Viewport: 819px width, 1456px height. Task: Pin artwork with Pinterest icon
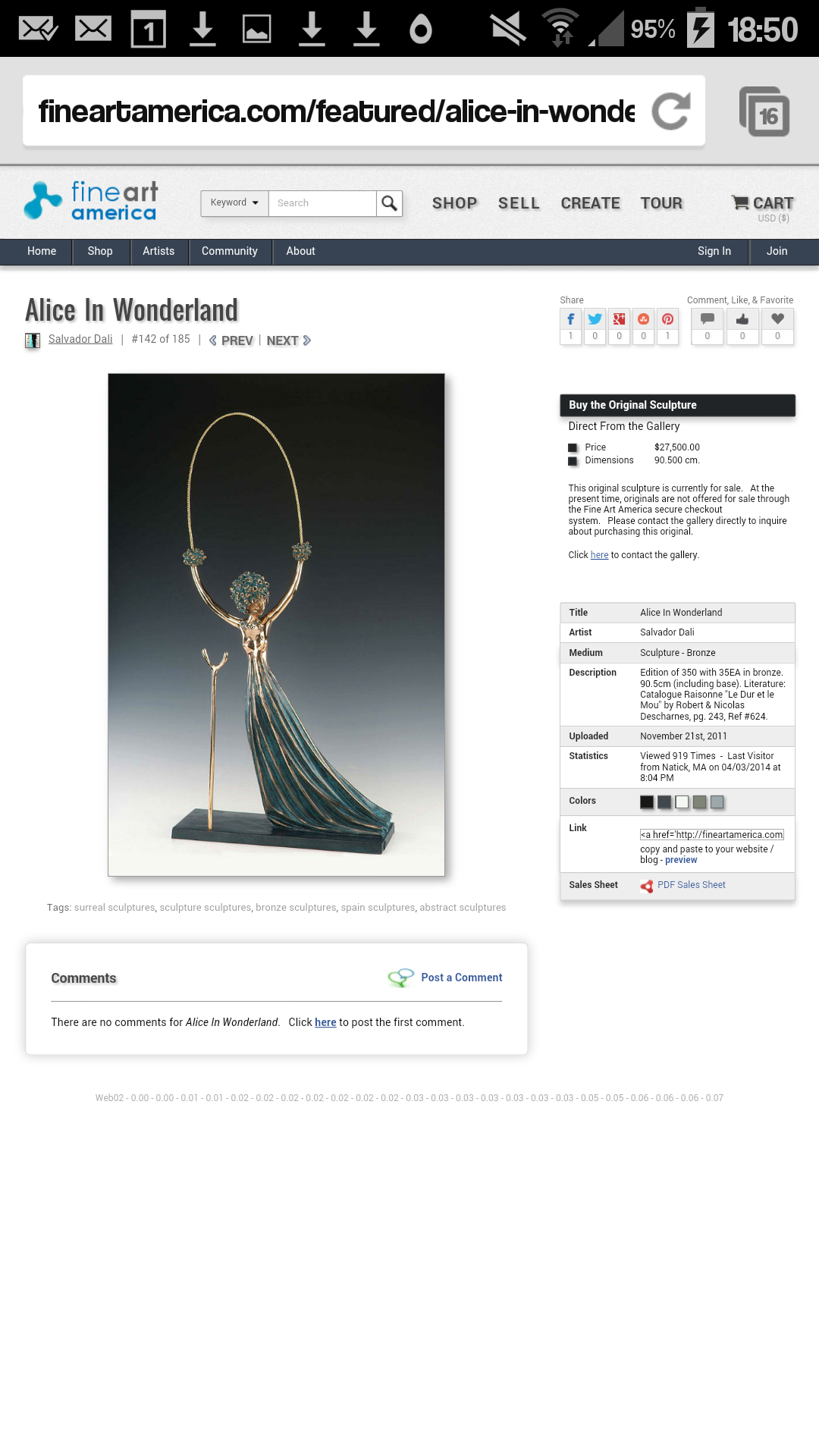[667, 319]
